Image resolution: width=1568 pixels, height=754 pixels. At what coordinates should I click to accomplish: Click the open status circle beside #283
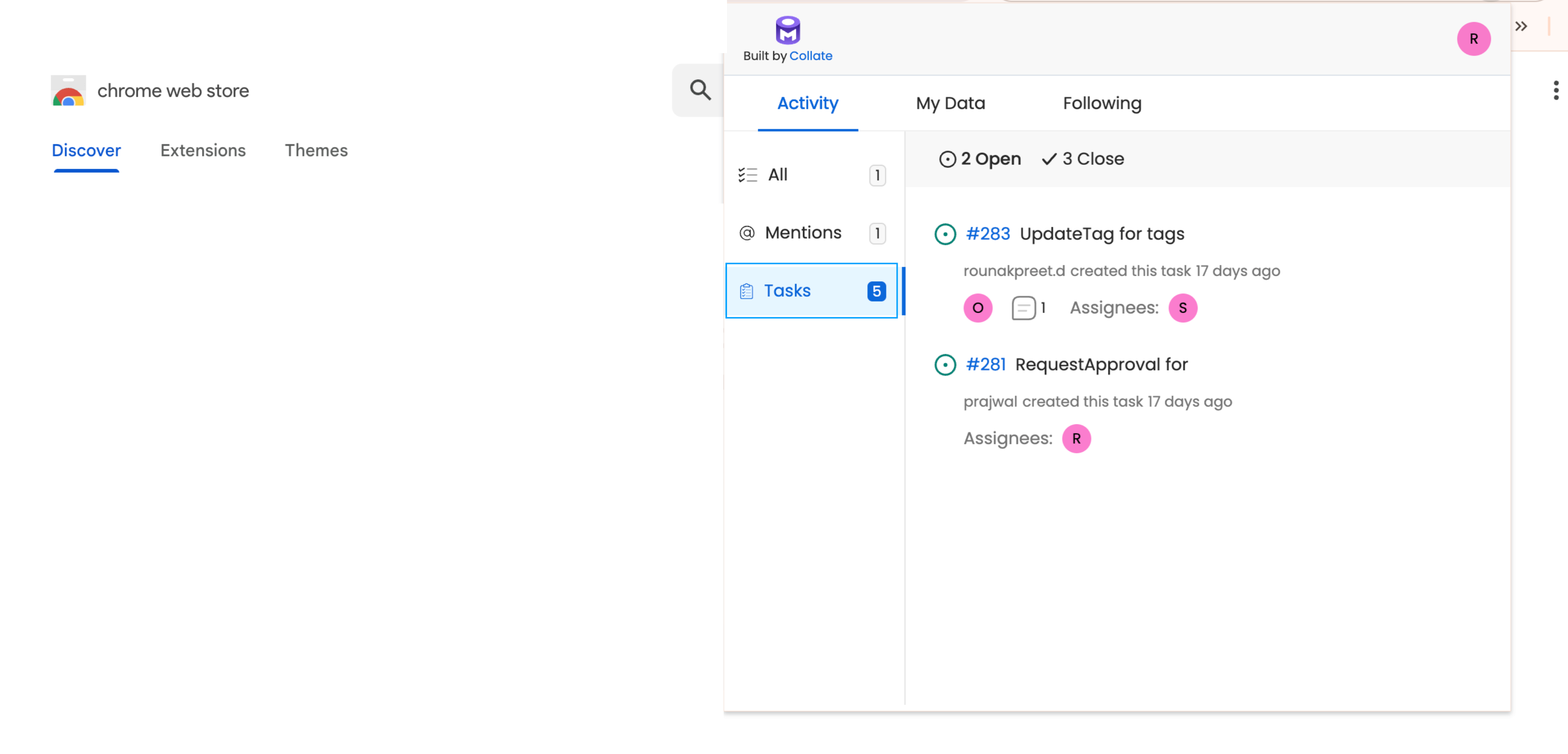pyautogui.click(x=945, y=235)
